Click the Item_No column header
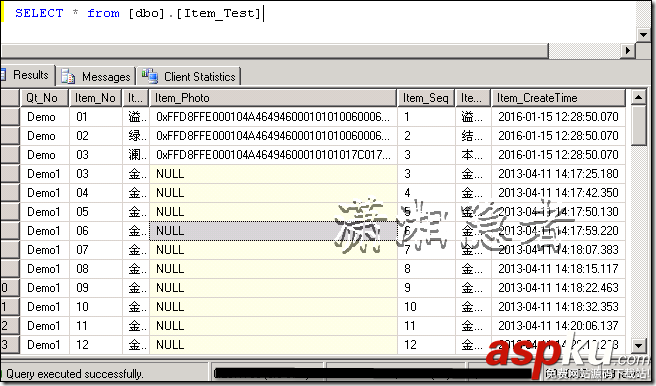The width and height of the screenshot is (656, 386). click(x=95, y=98)
